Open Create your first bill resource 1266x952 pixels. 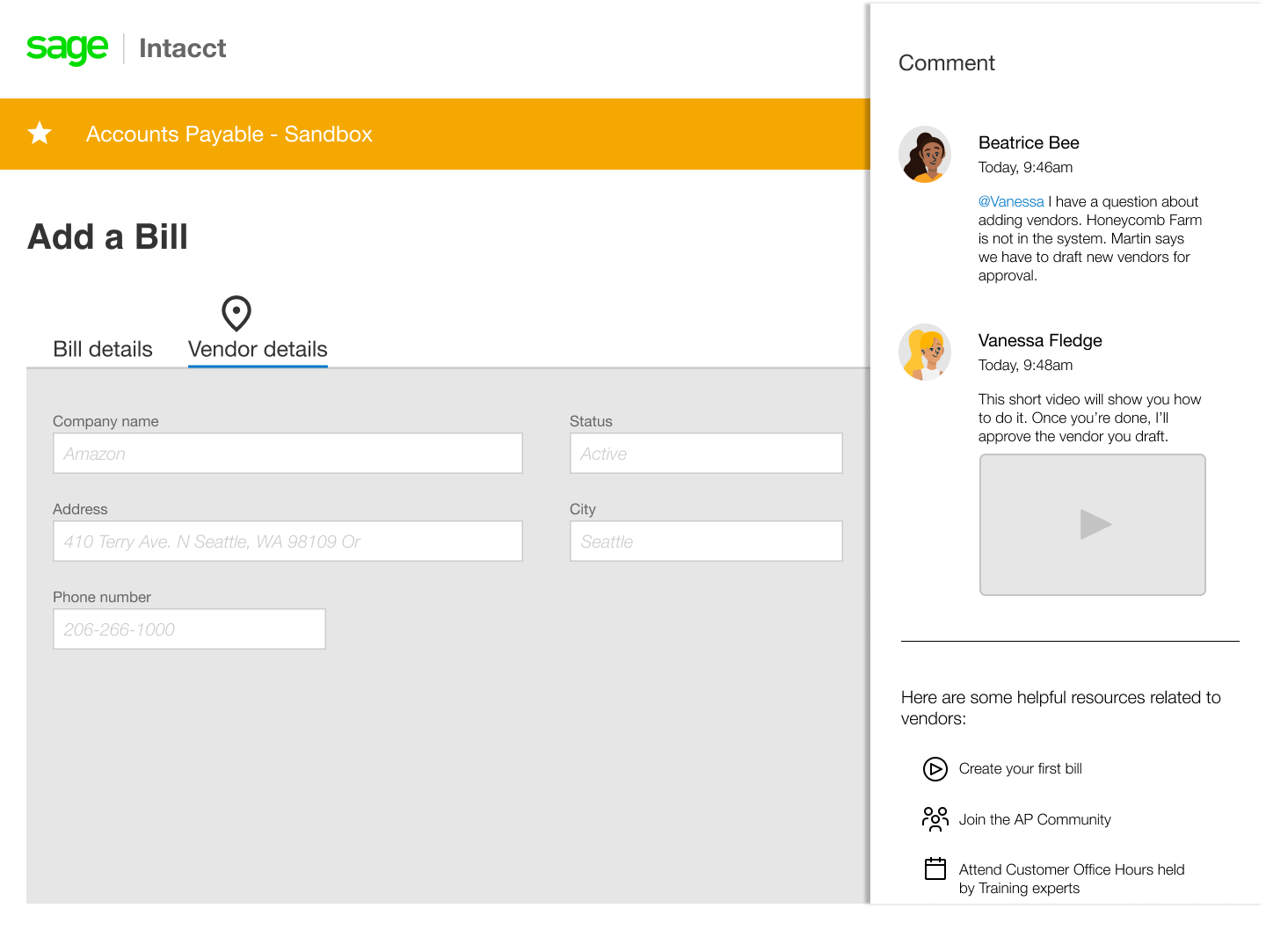pos(1020,768)
